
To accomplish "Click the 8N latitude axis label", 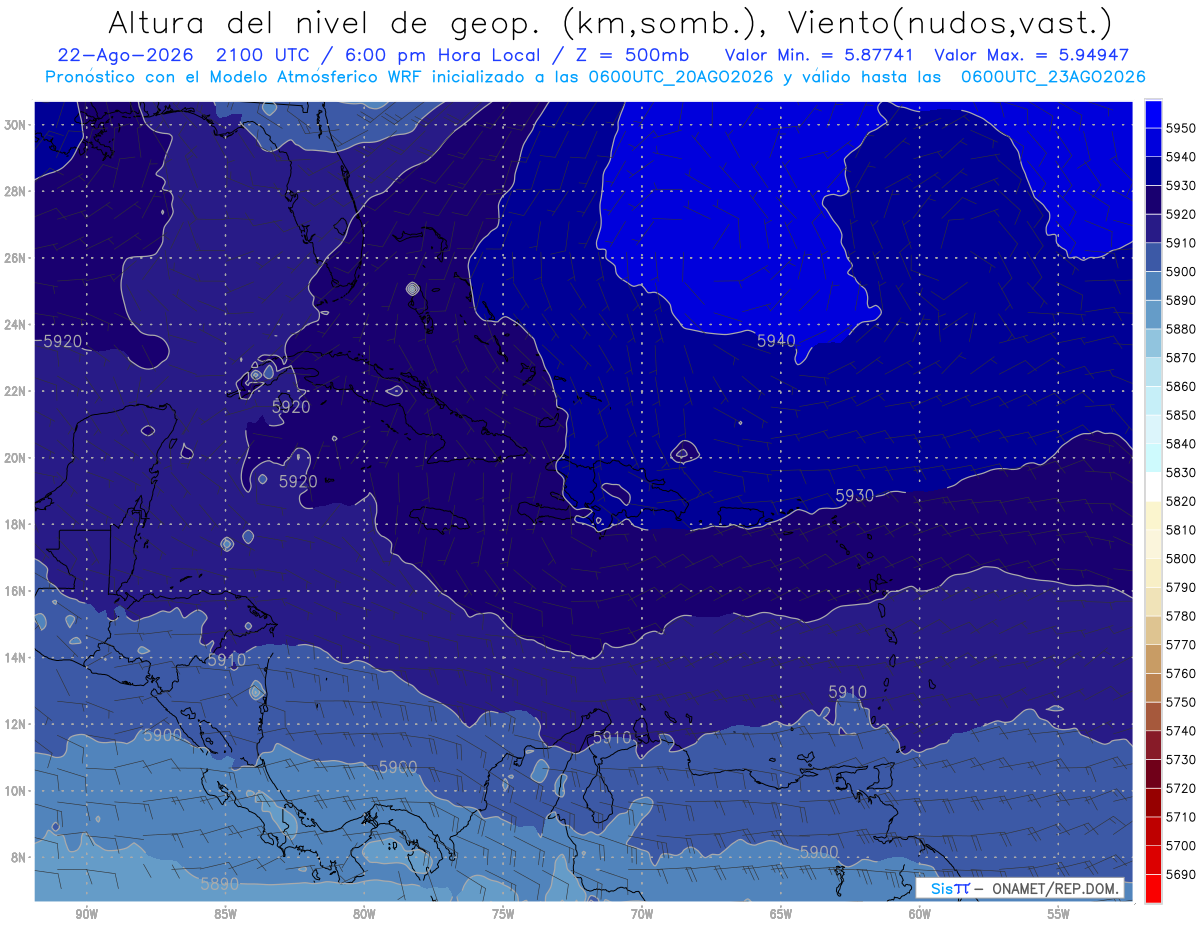I will point(18,857).
